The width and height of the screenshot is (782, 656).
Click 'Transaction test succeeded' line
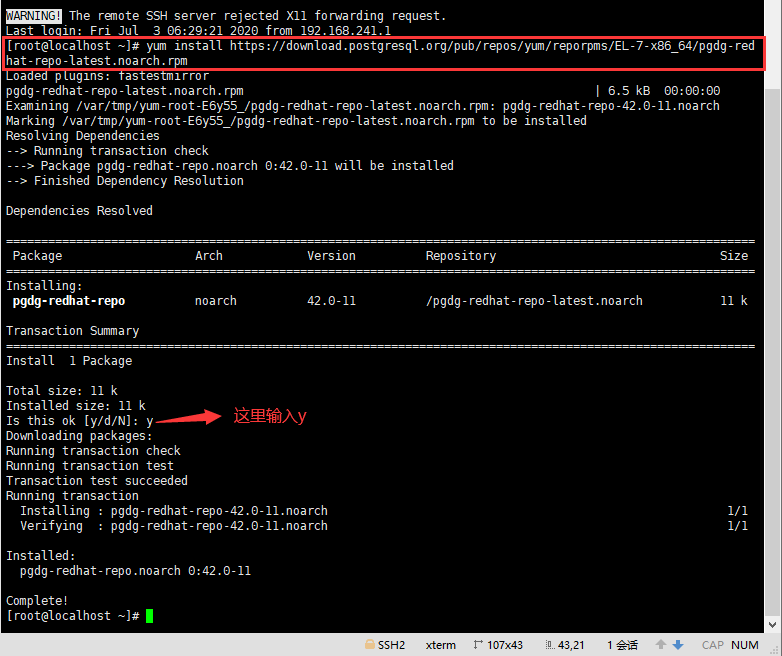[x=97, y=481]
